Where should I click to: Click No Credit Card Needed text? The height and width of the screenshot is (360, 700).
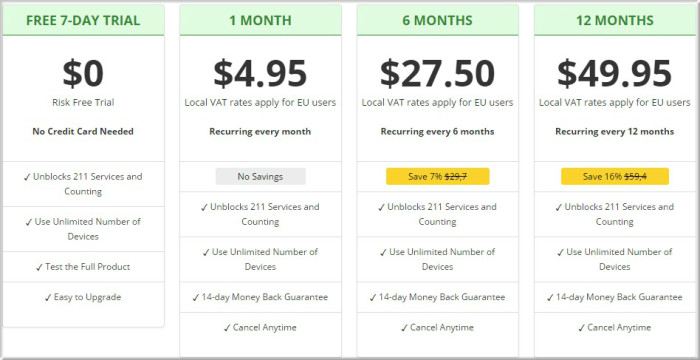coord(83,131)
